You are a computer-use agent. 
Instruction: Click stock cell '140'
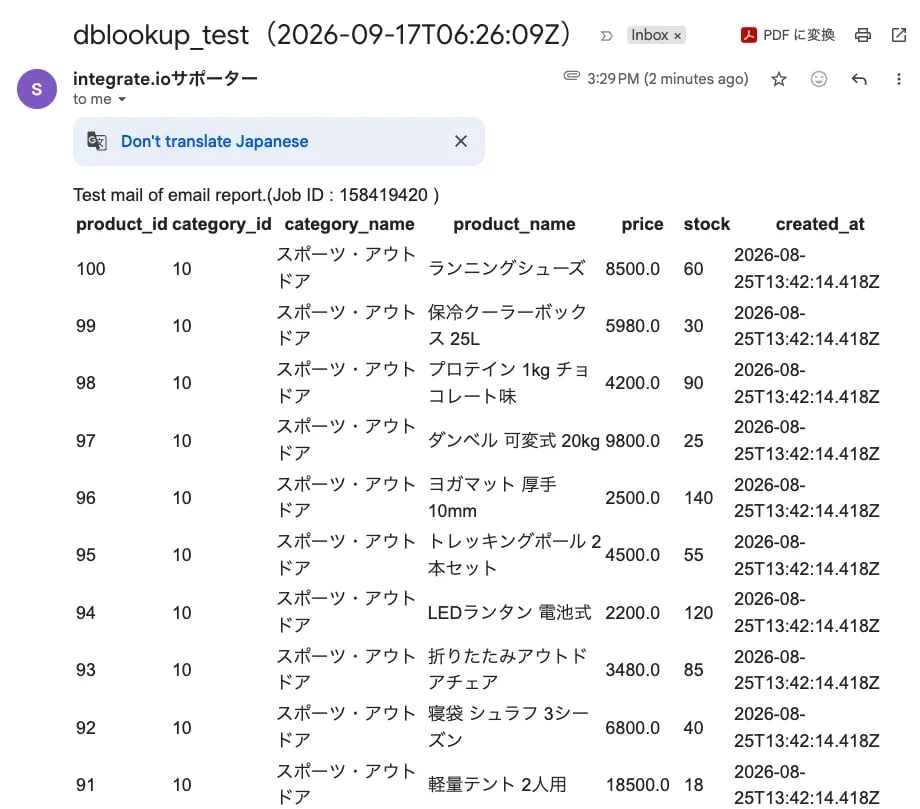(698, 497)
